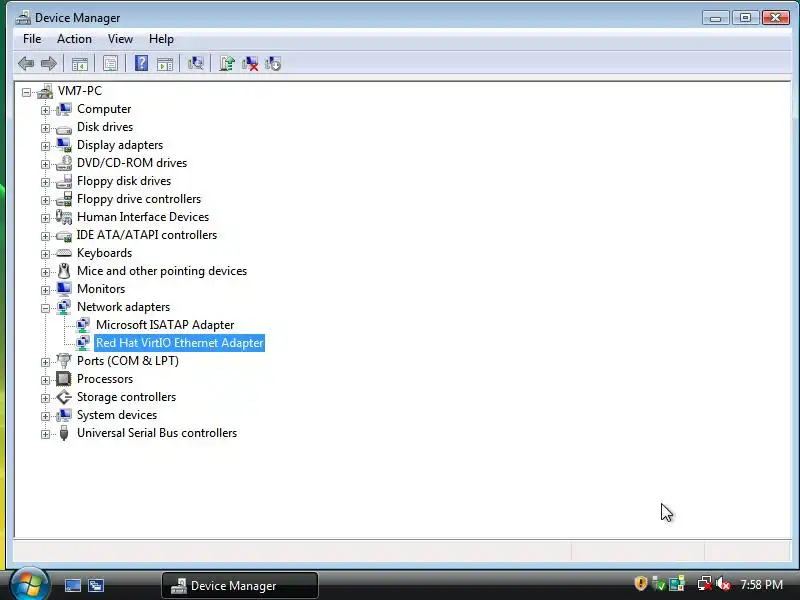This screenshot has width=800, height=600.
Task: Select the Disk drives label
Action: click(105, 127)
